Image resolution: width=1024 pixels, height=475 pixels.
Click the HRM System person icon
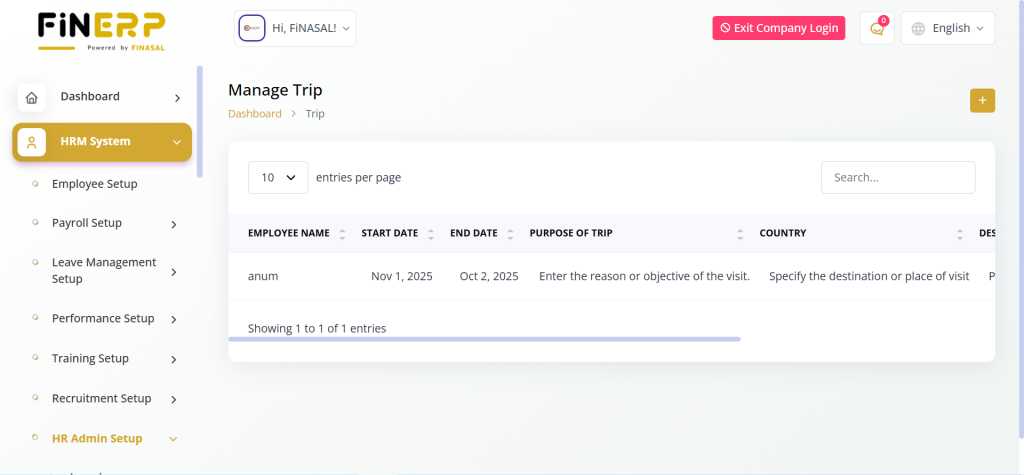(x=32, y=142)
